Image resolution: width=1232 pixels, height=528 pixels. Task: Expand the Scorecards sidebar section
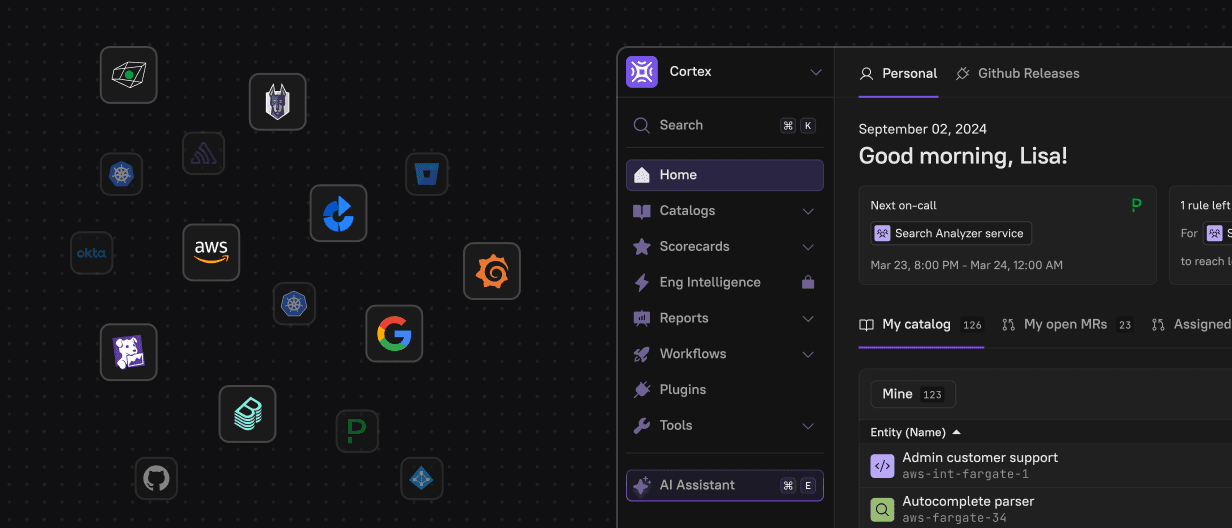(x=725, y=247)
